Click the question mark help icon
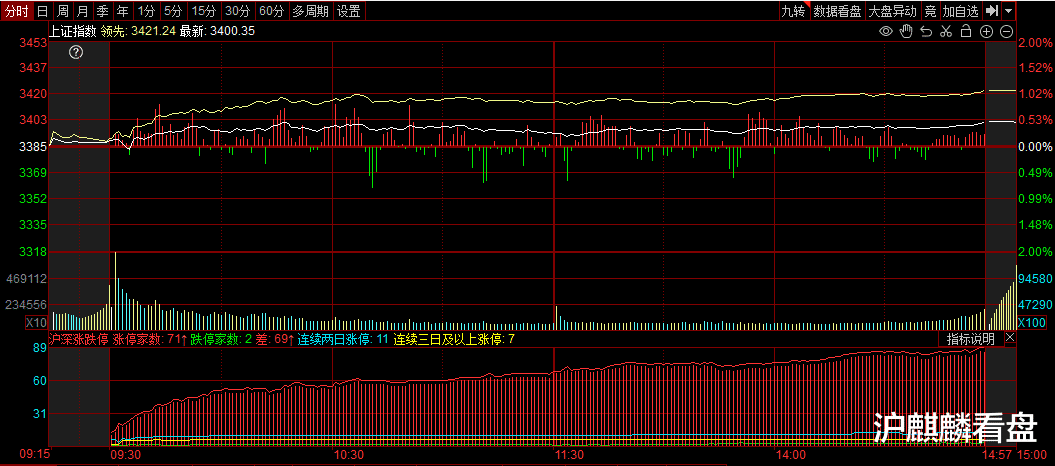This screenshot has width=1055, height=466. point(76,52)
